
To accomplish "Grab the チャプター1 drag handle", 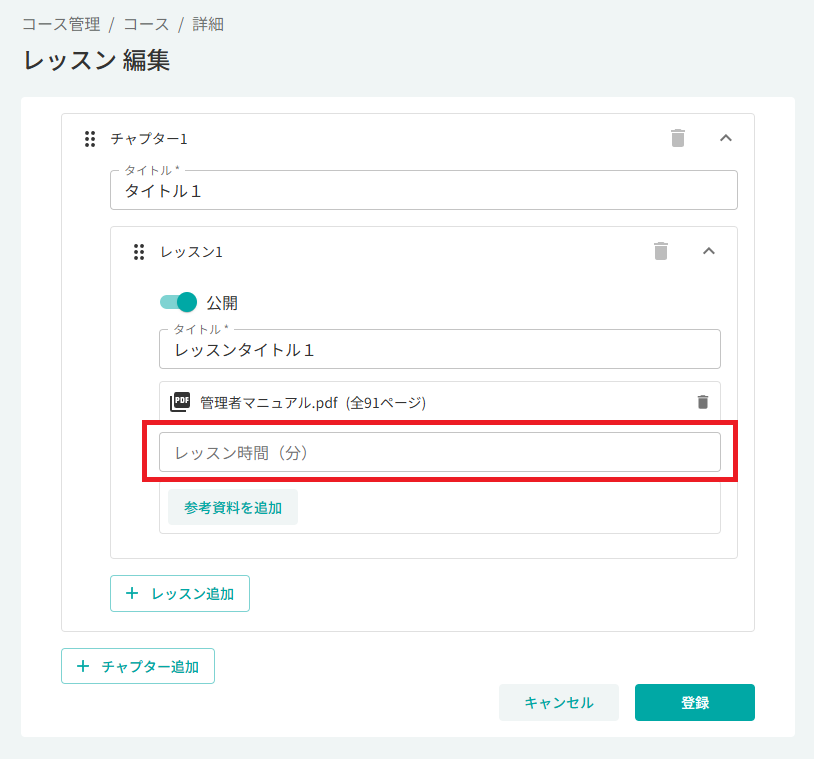I will click(90, 139).
